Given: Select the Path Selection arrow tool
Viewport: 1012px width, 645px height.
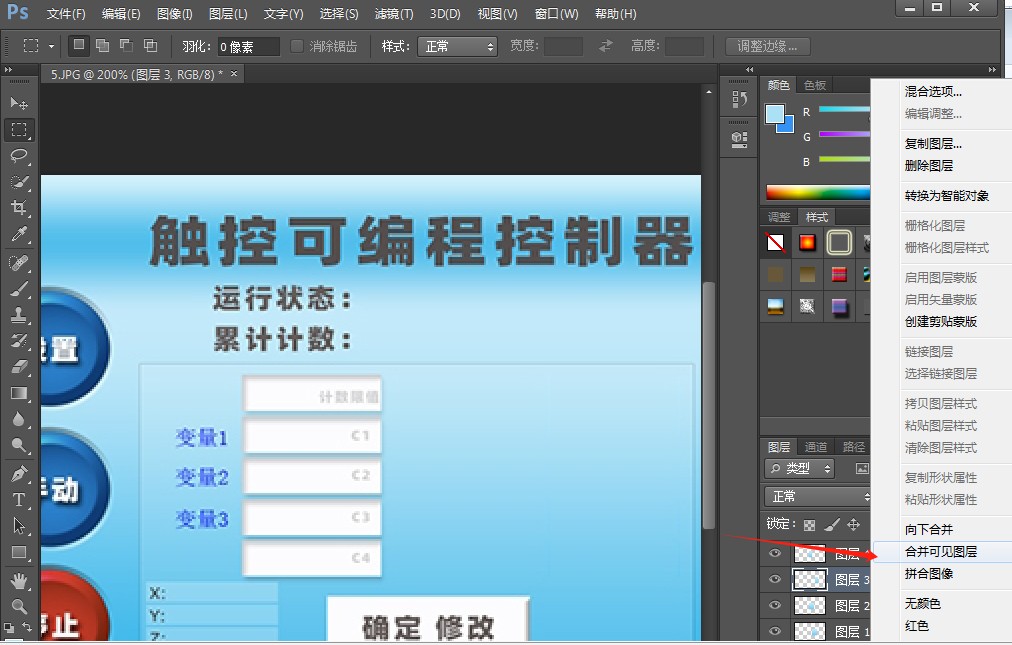Looking at the screenshot, I should [x=19, y=526].
